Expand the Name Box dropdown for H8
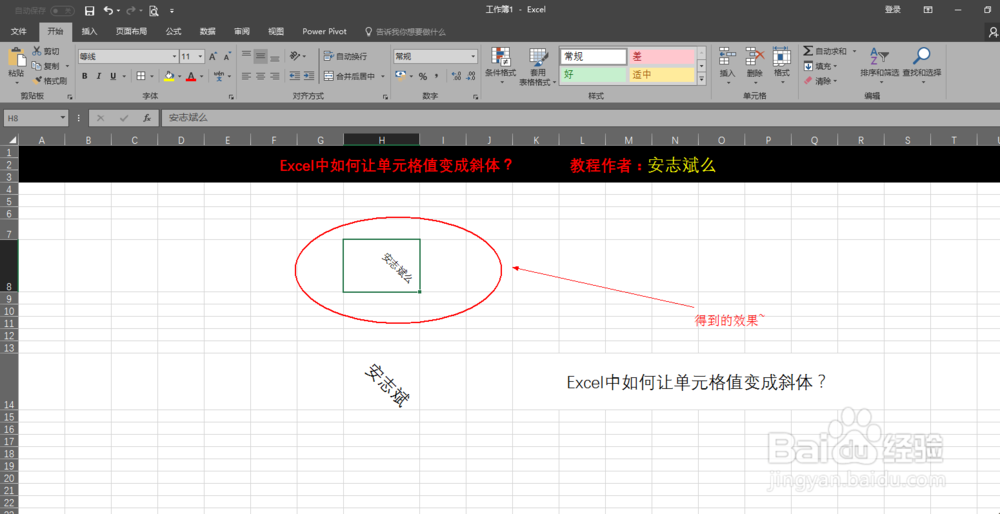Image resolution: width=1000 pixels, height=514 pixels. 62,118
